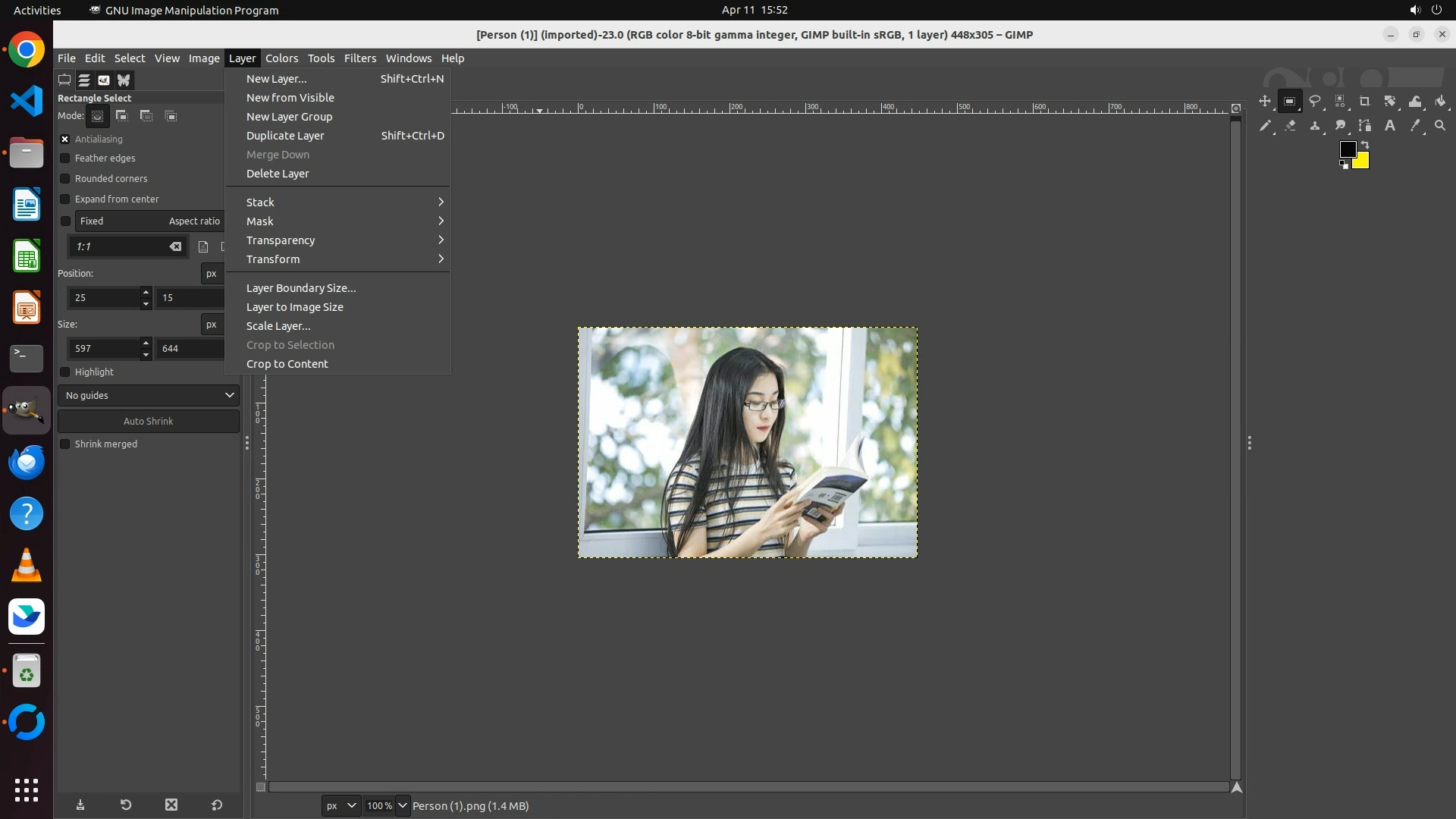Select the Zoom magnifier tool
The height and width of the screenshot is (819, 1456).
1440,126
